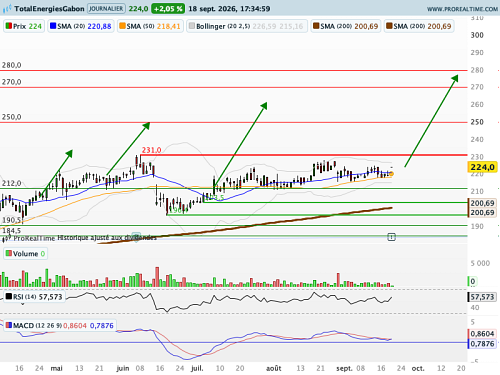Click the orange SMA (50) color swatch
Screen dimensions: 500x375
pos(122,26)
